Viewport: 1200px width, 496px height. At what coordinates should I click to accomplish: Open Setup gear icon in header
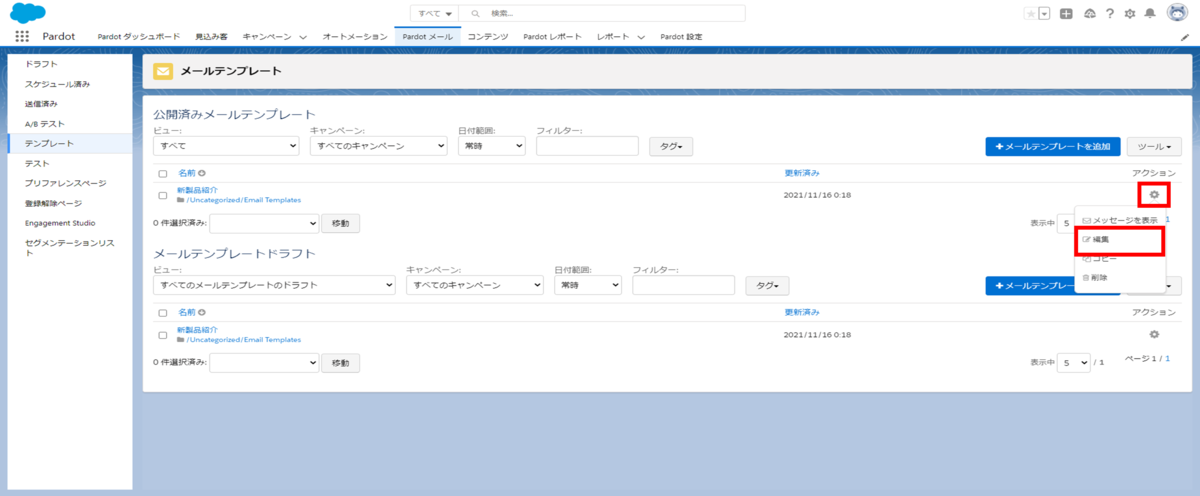[1130, 13]
